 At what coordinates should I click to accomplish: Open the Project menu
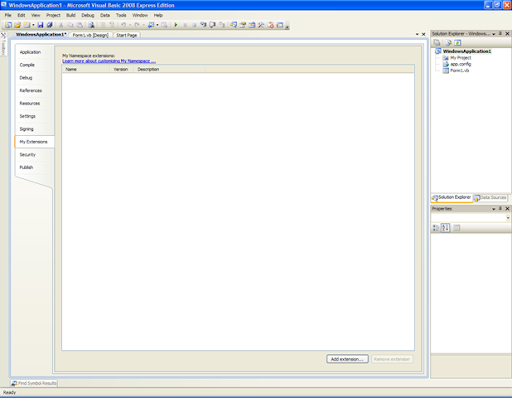[x=53, y=15]
